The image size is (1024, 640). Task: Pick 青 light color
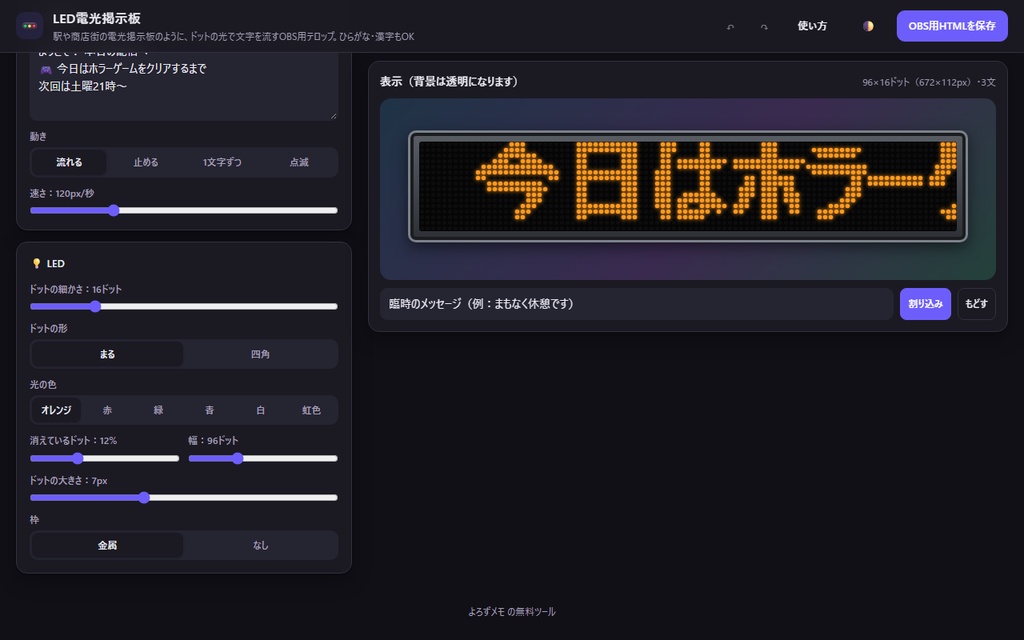pos(209,410)
